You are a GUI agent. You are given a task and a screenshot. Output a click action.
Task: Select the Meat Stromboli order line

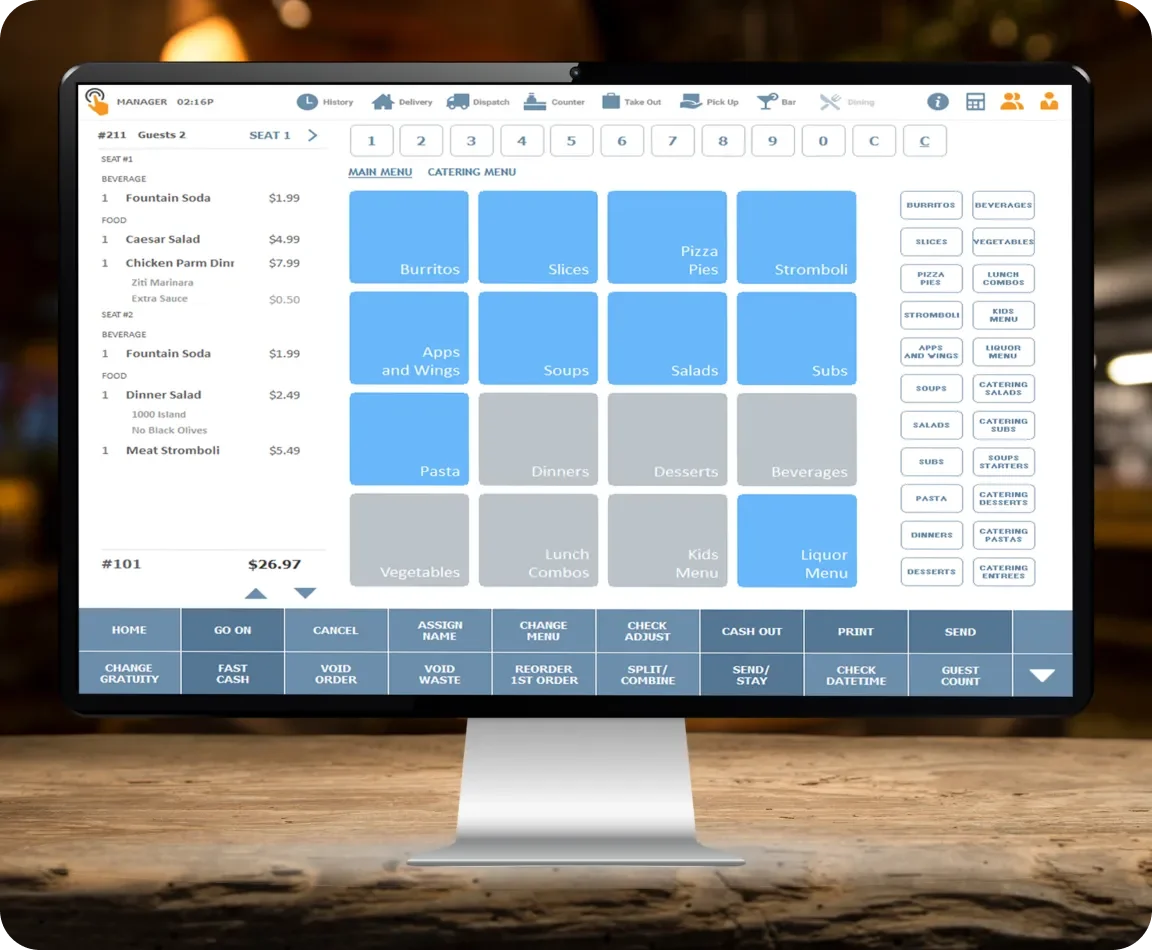[x=201, y=450]
